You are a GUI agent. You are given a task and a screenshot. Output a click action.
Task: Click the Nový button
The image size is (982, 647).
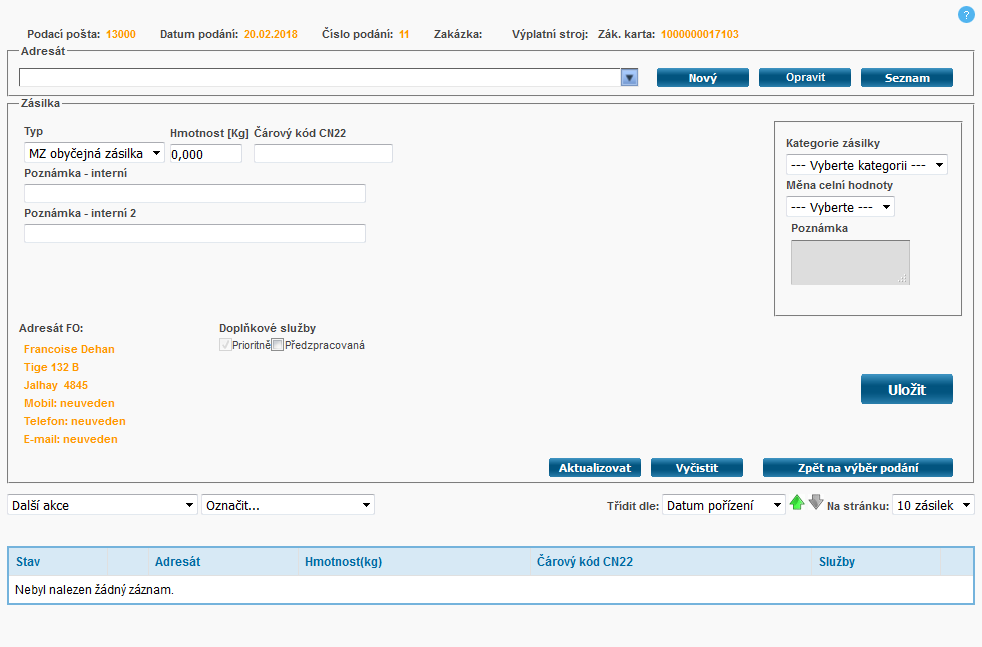(x=702, y=78)
